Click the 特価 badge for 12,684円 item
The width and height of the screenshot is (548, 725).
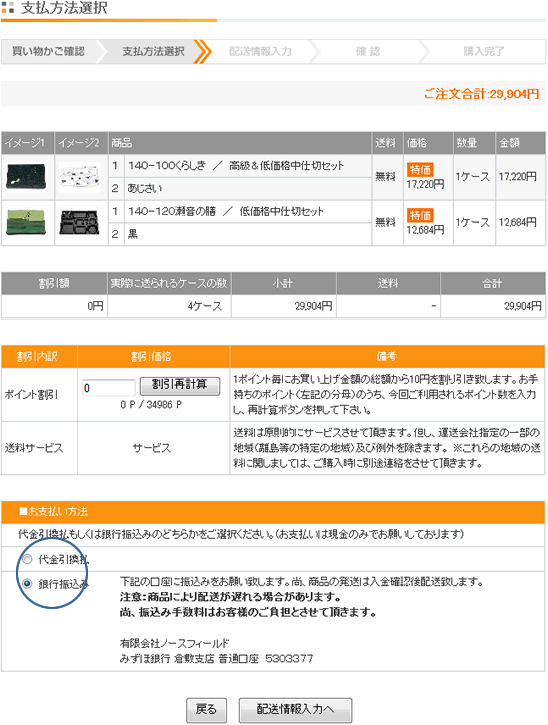coord(420,215)
